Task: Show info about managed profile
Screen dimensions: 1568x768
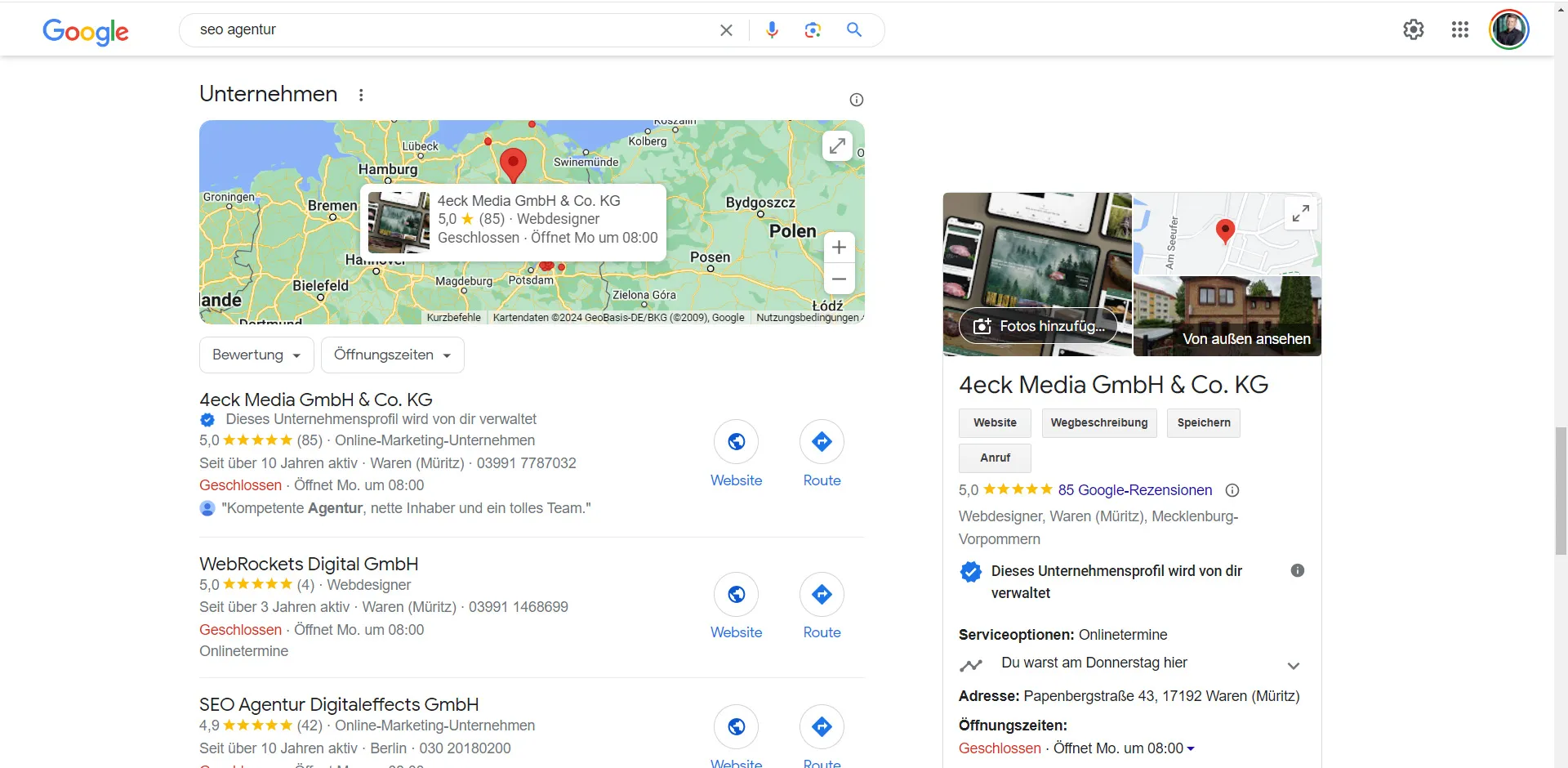Action: click(x=1297, y=571)
